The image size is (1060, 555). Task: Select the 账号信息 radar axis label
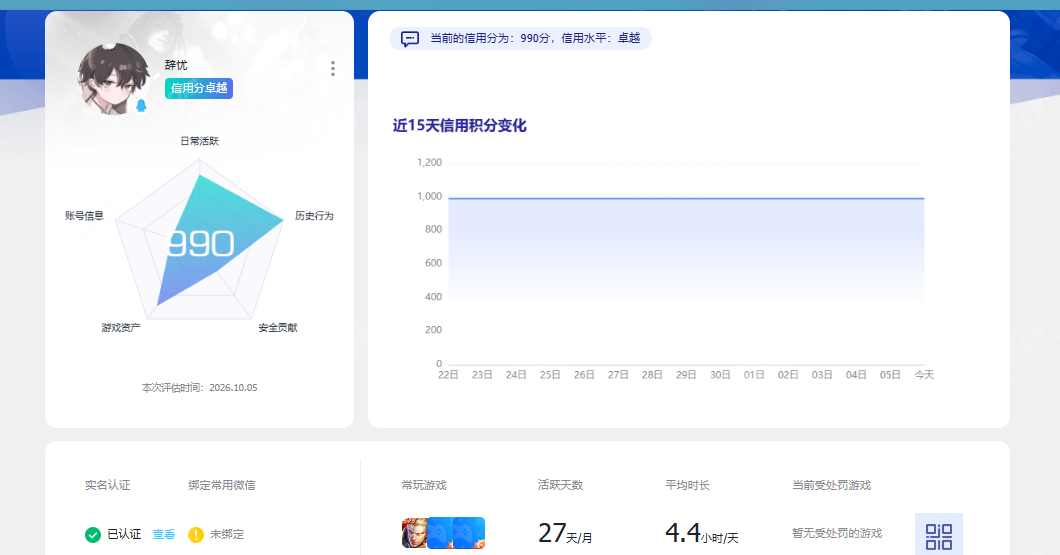(85, 216)
